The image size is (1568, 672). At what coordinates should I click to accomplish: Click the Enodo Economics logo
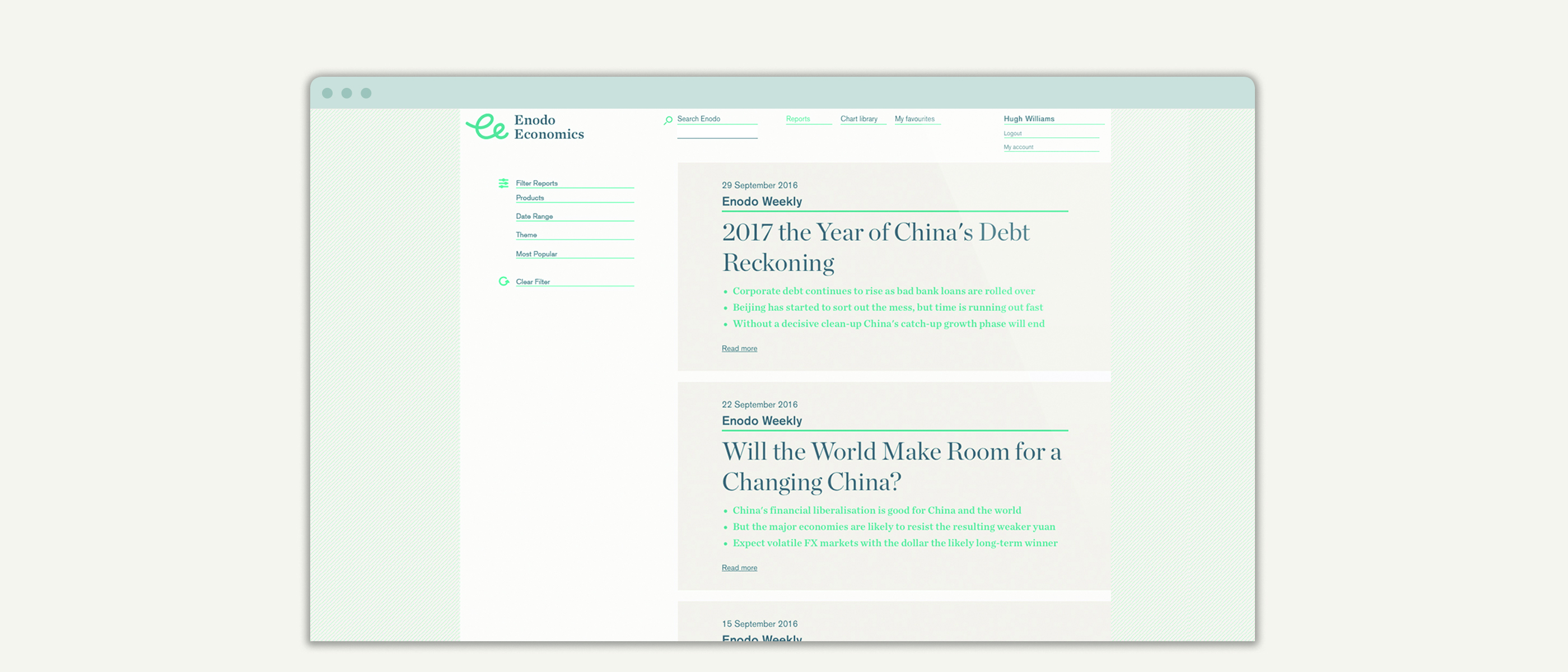click(525, 127)
